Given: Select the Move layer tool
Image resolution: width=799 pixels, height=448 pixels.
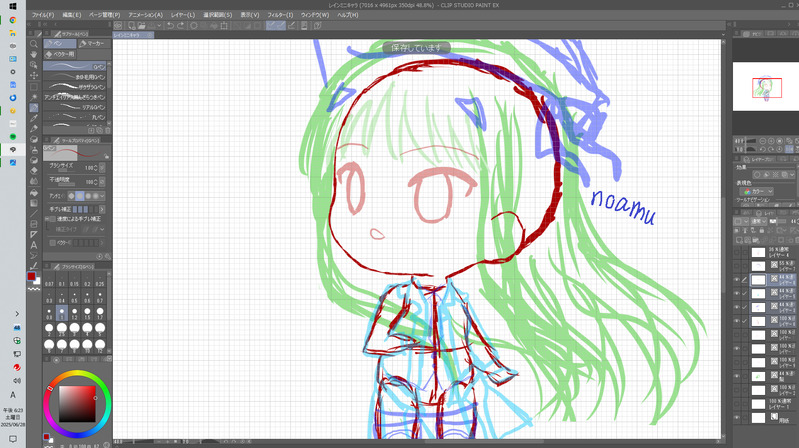Looking at the screenshot, I should point(34,75).
